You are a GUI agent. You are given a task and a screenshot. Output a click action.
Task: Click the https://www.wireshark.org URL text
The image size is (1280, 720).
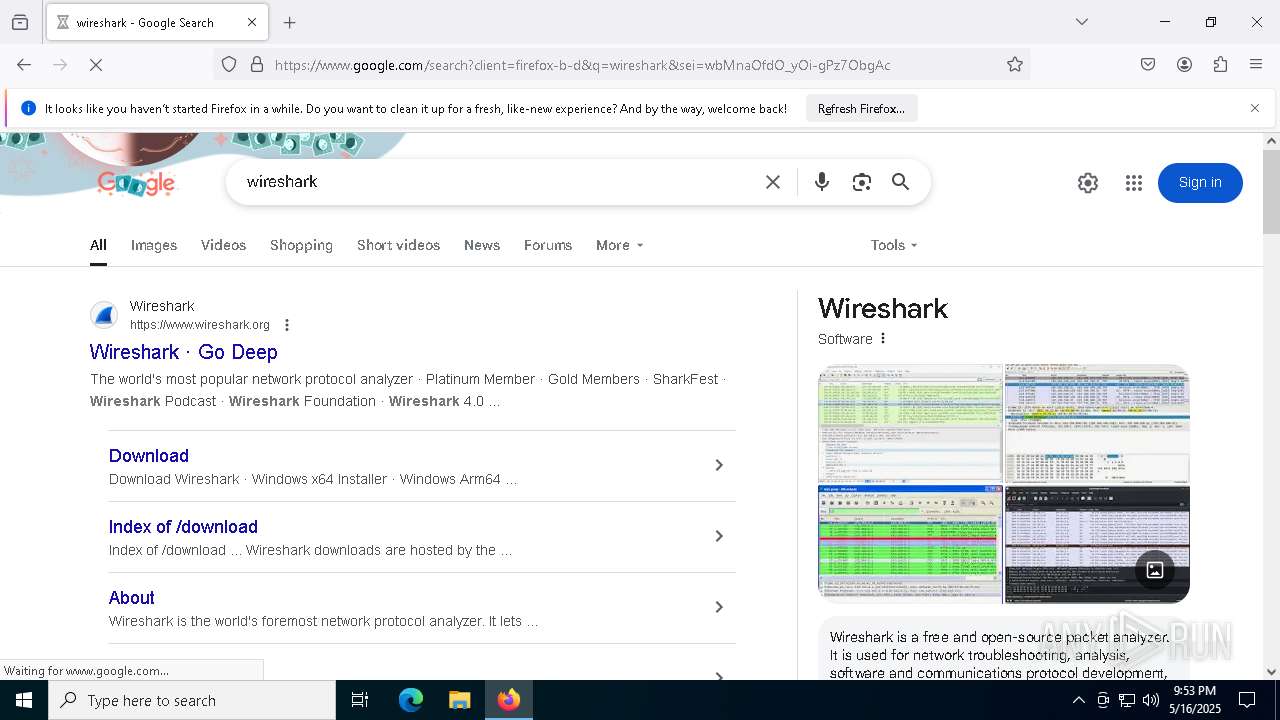(x=200, y=325)
